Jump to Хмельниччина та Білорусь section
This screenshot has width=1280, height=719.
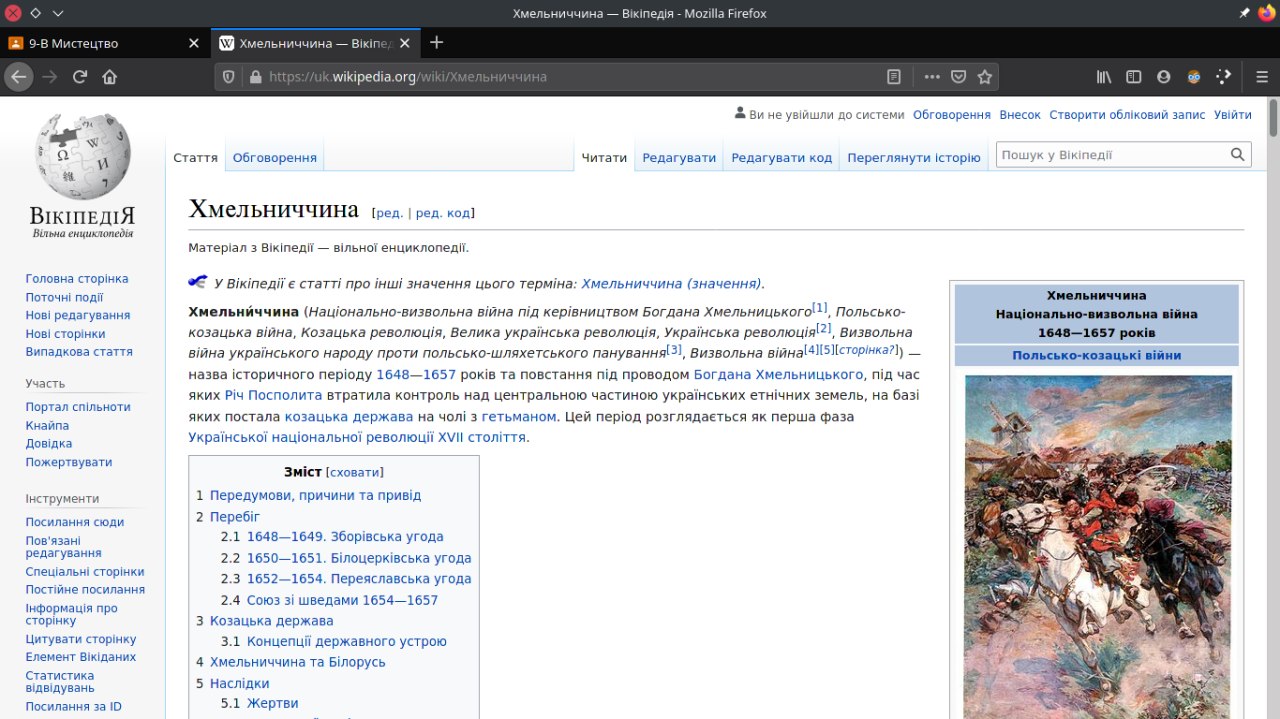click(x=297, y=662)
